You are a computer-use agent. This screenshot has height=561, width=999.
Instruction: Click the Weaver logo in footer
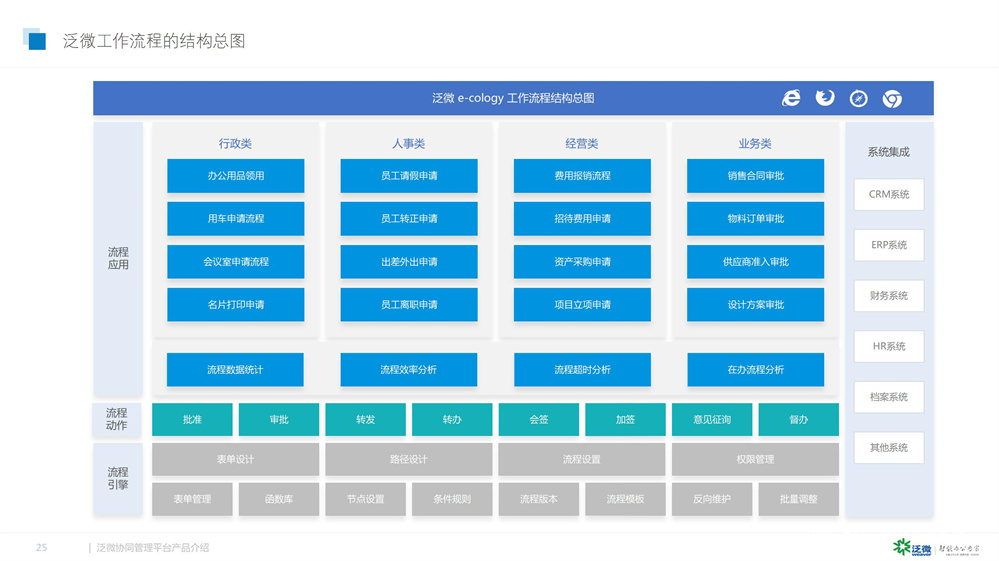(x=912, y=547)
